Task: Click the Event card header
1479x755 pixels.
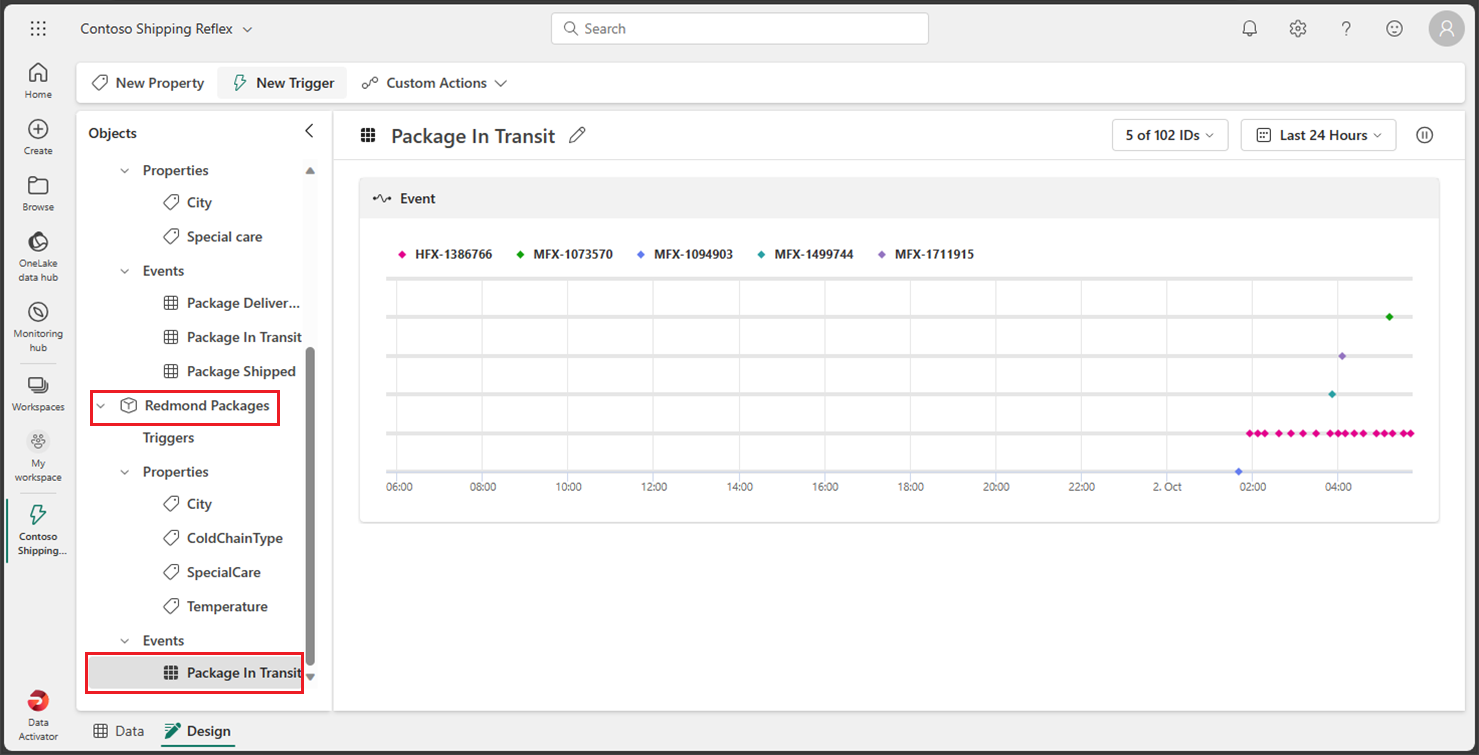Action: coord(899,198)
